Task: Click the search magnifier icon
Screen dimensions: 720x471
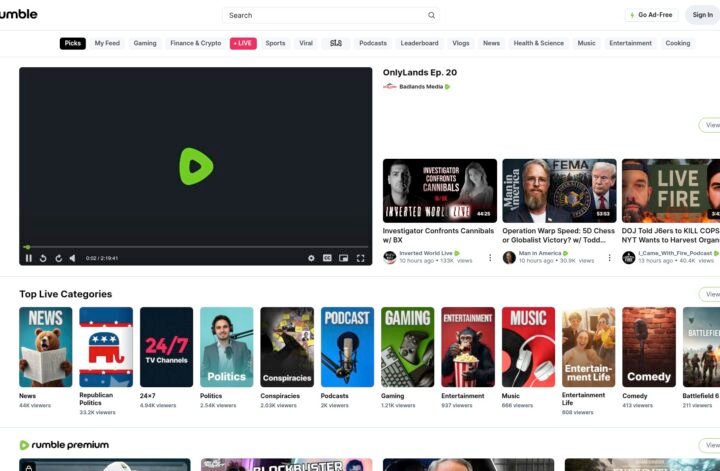Action: point(432,15)
